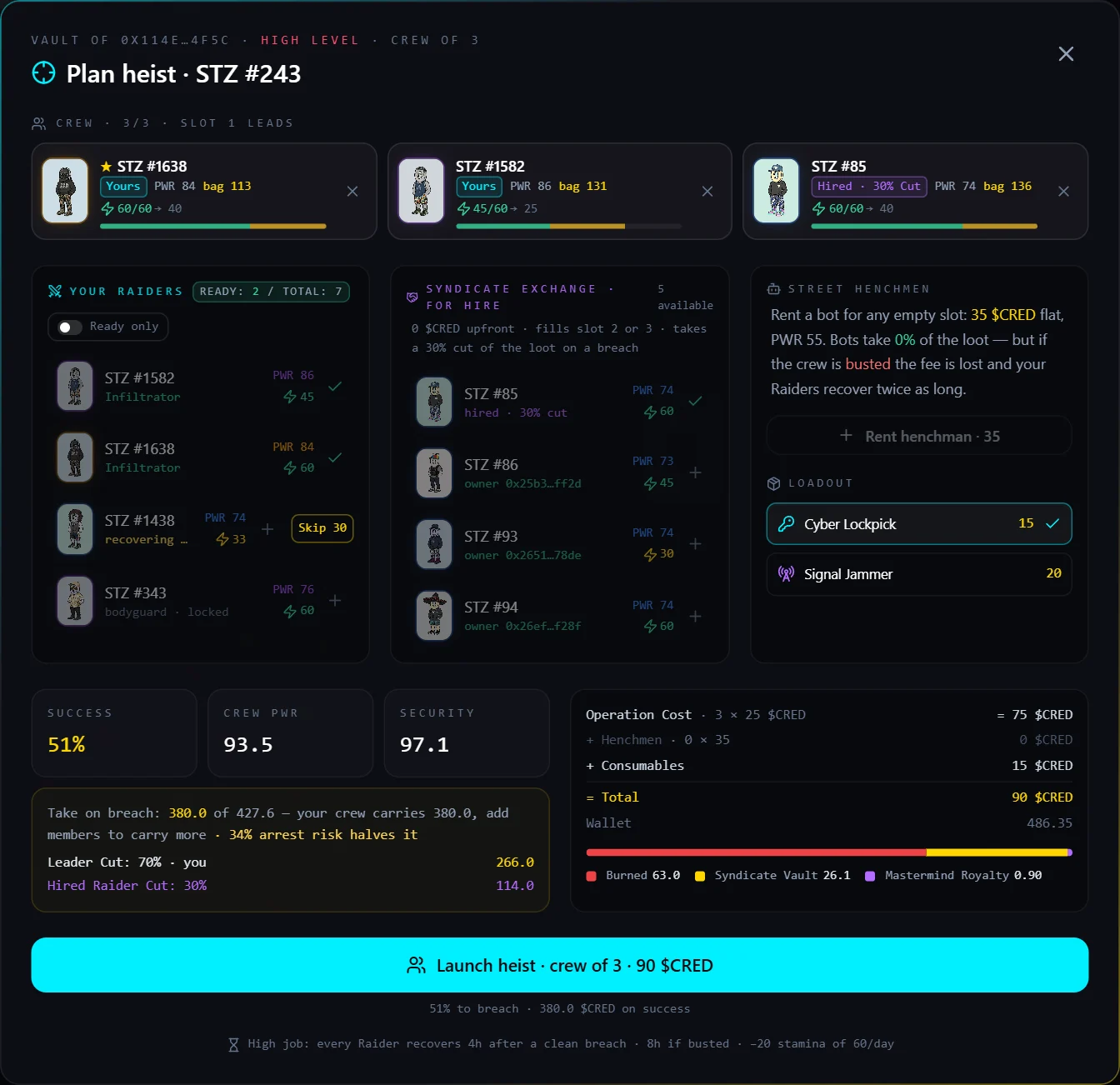Select STZ #1438 recovering raider row
This screenshot has height=1085, width=1120.
[200, 529]
